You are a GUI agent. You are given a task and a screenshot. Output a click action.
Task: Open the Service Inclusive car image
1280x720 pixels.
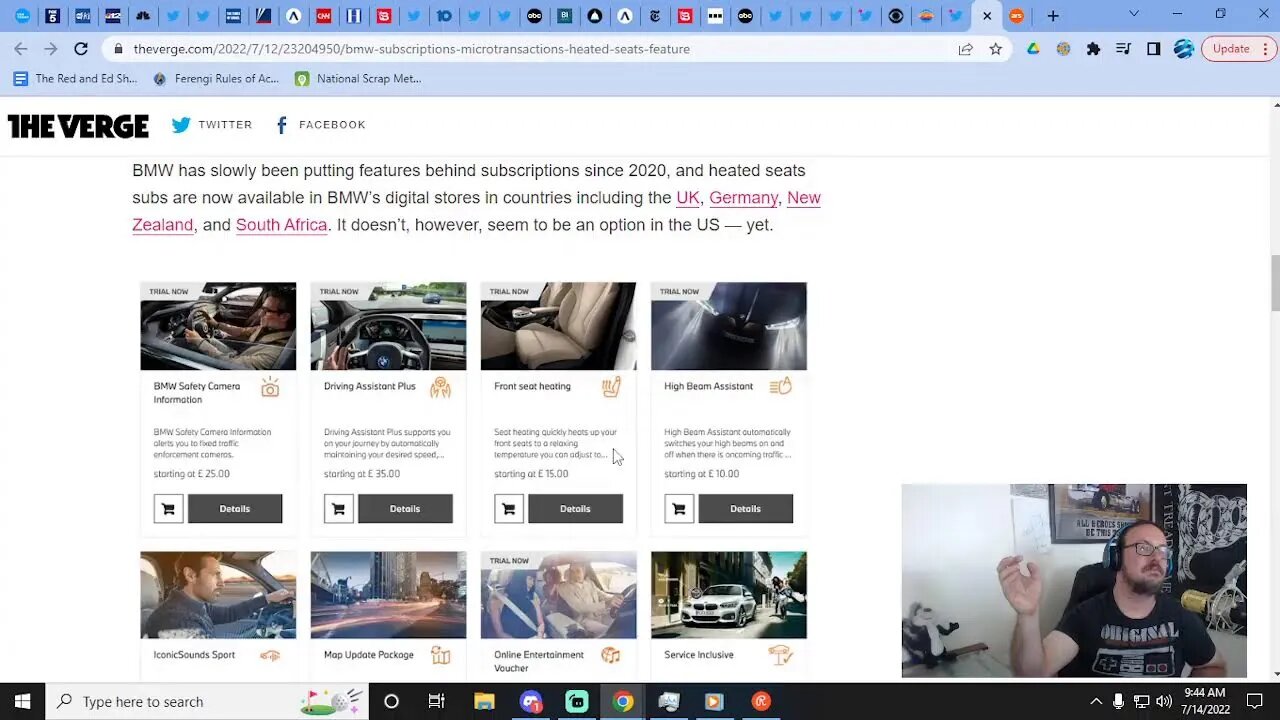pyautogui.click(x=728, y=595)
